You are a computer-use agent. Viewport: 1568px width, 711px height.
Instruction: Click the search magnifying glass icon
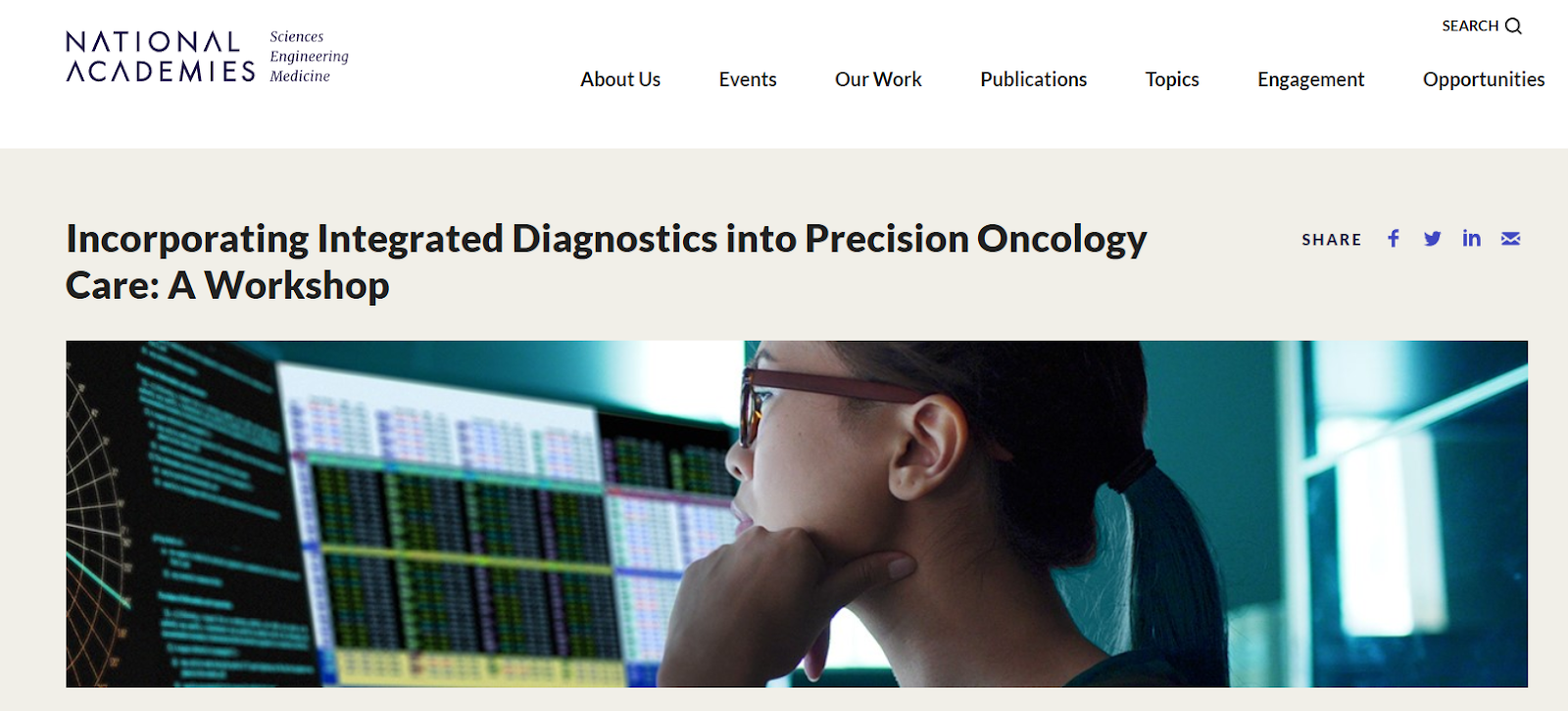click(x=1513, y=26)
